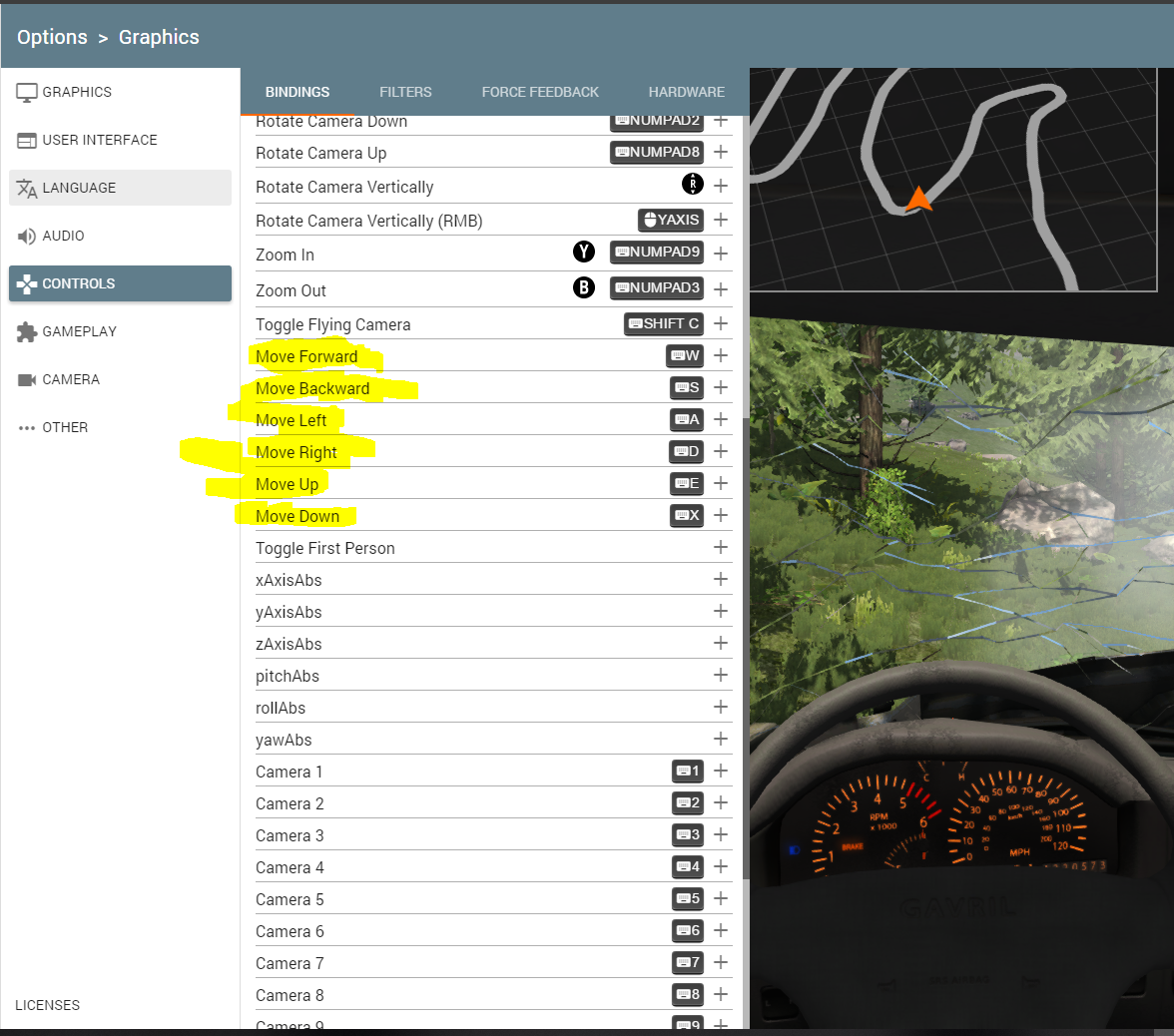This screenshot has width=1174, height=1036.
Task: Add binding for Move Backward
Action: click(721, 387)
